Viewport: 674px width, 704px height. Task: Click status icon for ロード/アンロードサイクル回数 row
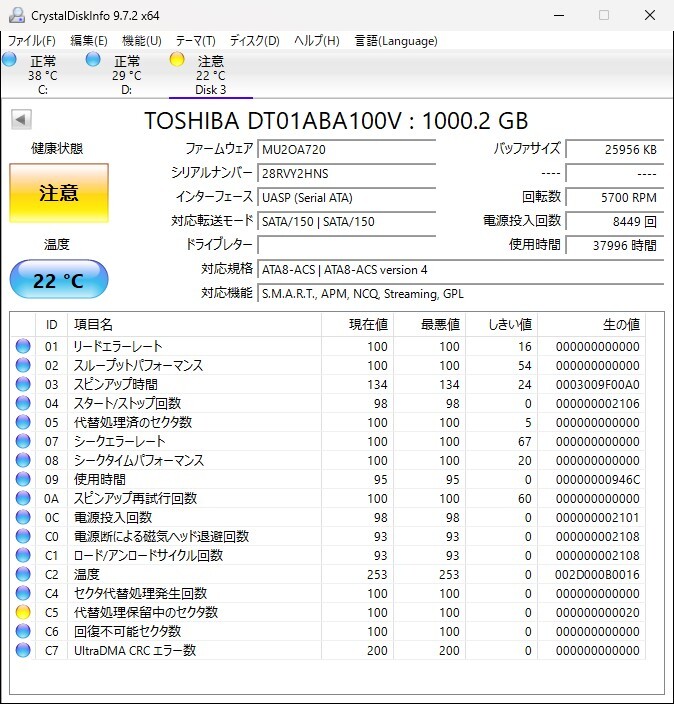pos(23,555)
